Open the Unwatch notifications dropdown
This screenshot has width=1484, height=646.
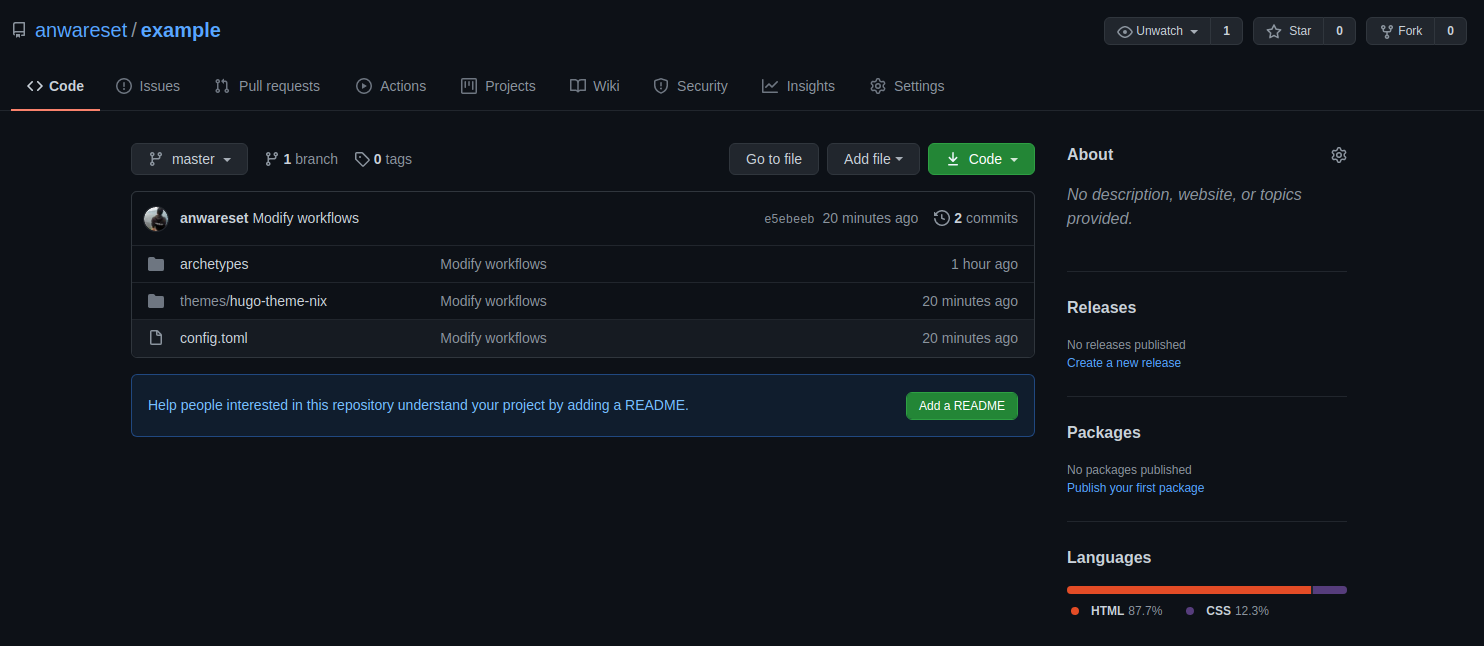[x=1157, y=31]
